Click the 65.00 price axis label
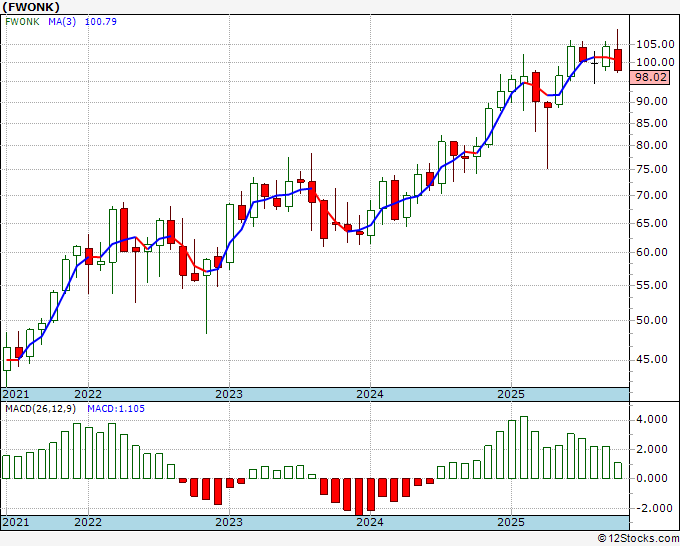Image resolution: width=680 pixels, height=546 pixels. pos(652,223)
